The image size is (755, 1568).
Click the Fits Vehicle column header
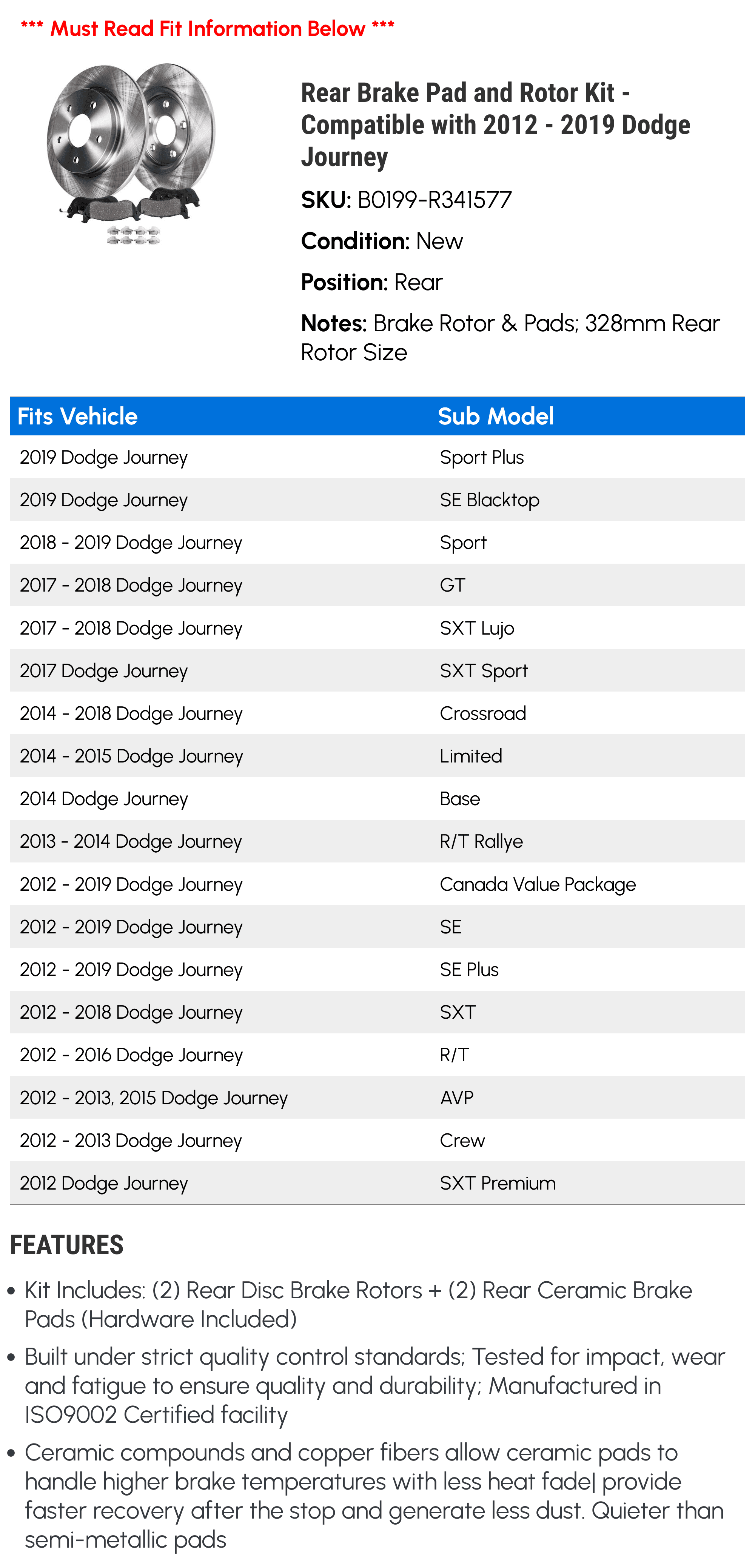click(x=77, y=417)
